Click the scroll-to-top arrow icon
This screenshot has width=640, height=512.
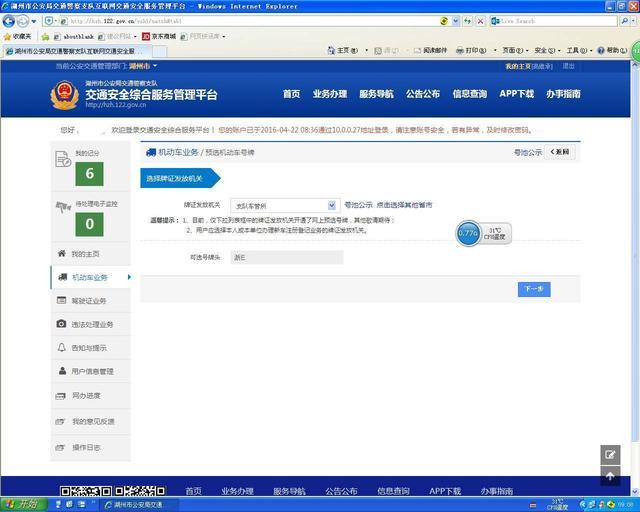[x=610, y=476]
